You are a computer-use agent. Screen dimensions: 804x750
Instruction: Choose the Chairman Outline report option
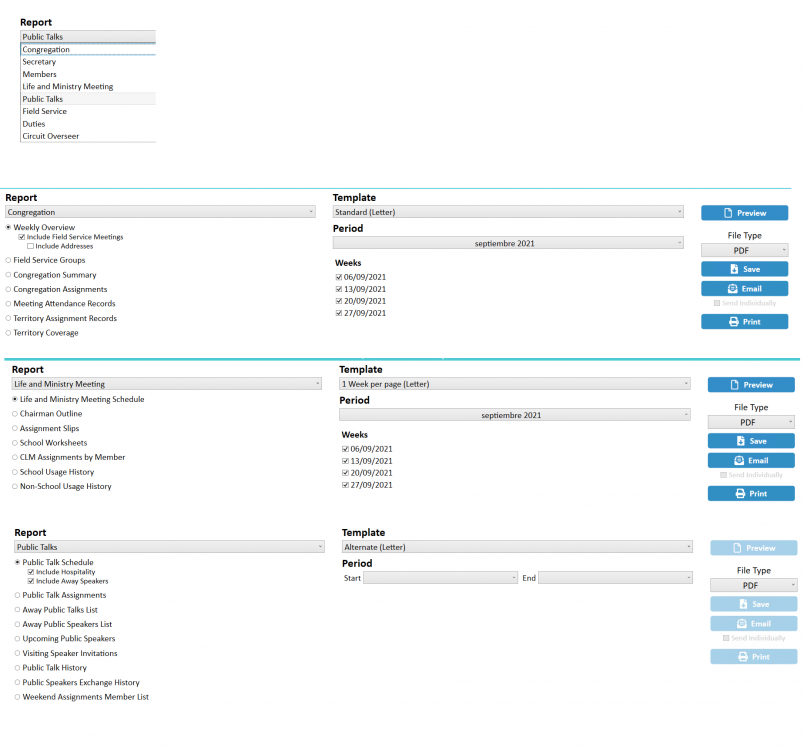pyautogui.click(x=15, y=413)
